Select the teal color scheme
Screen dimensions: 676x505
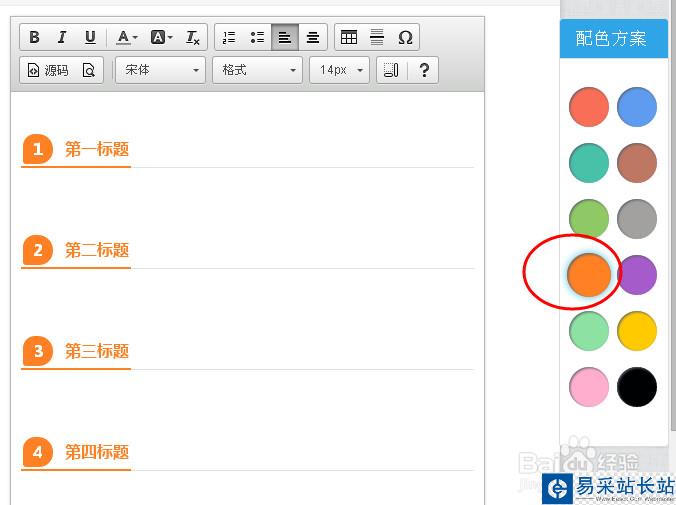coord(589,163)
